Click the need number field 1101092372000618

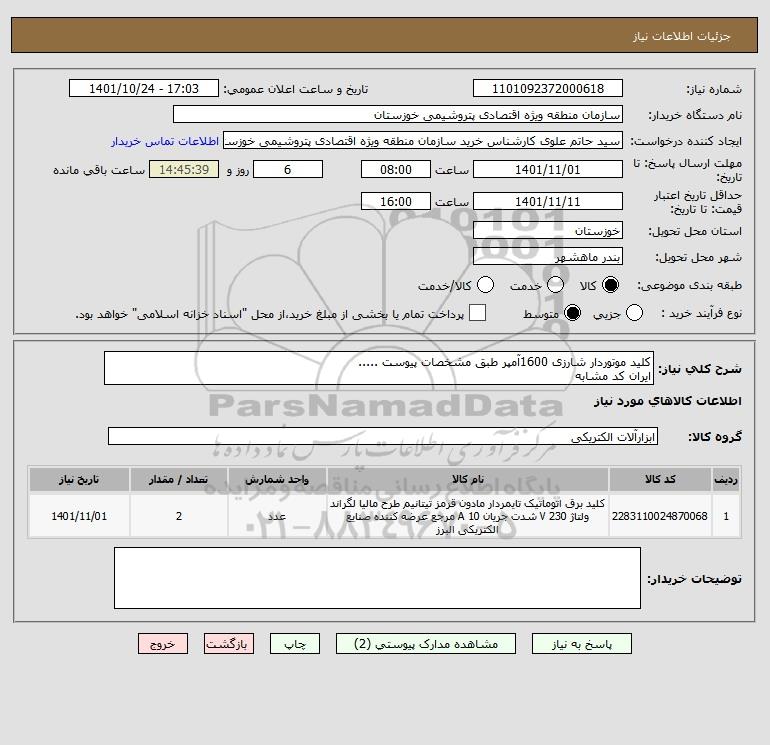click(x=548, y=88)
